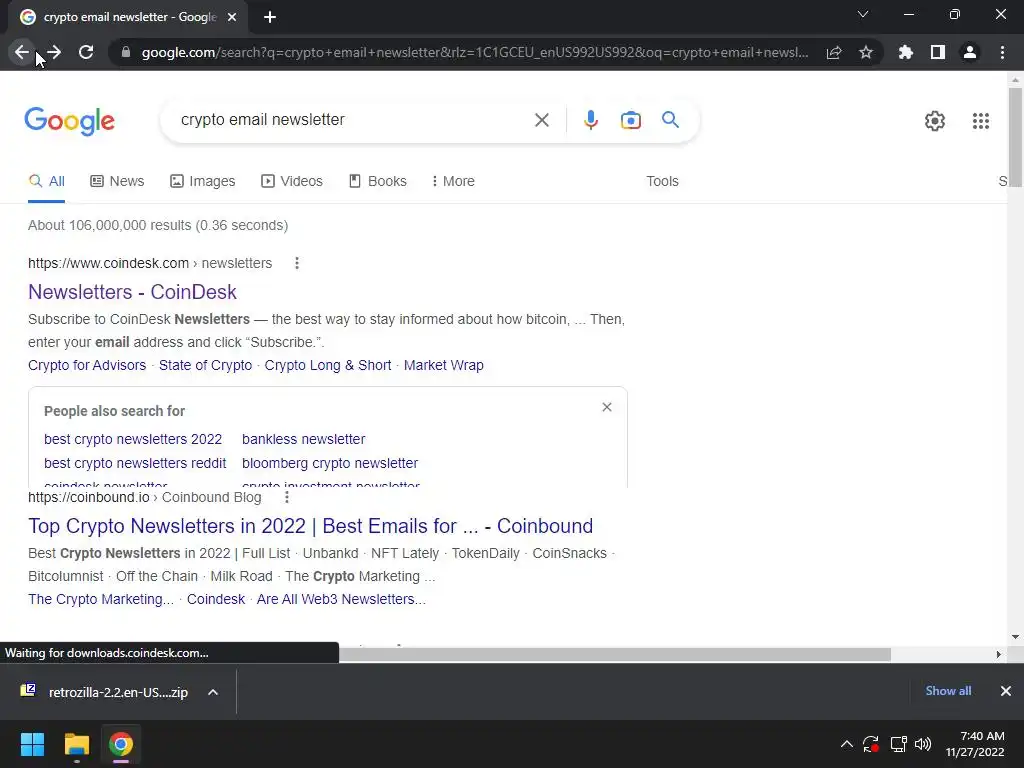
Task: Open the Chrome three-dot menu
Action: pos(1002,52)
